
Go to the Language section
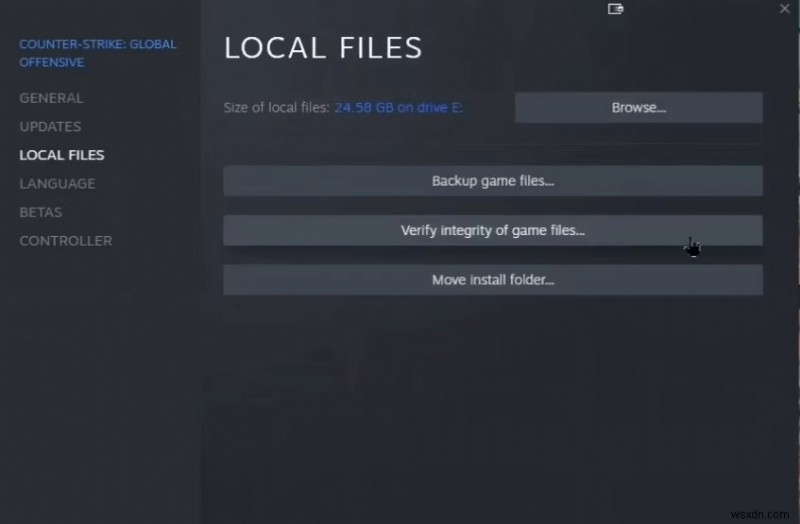click(x=57, y=184)
